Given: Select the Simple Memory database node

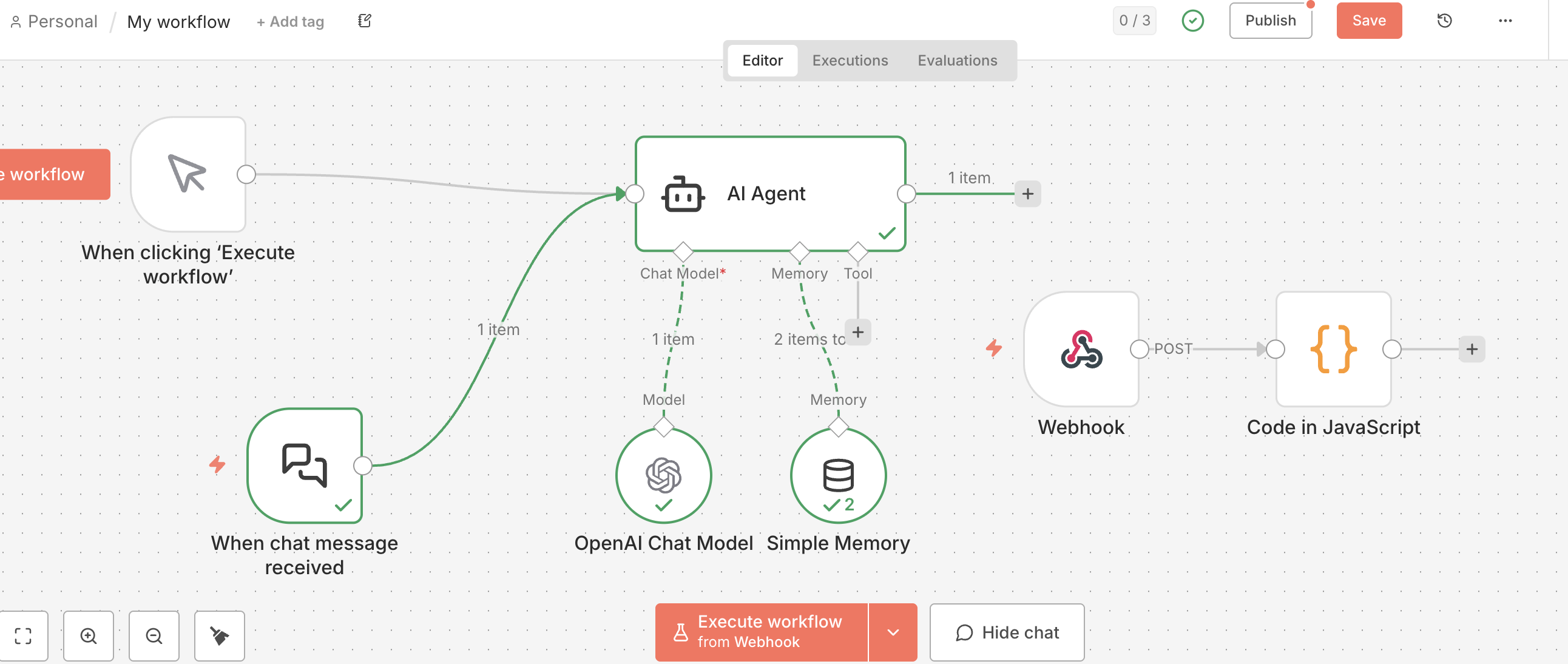Looking at the screenshot, I should click(x=838, y=475).
